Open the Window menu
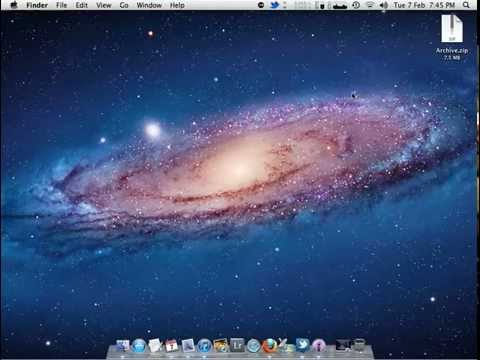Image resolution: width=480 pixels, height=360 pixels. coord(149,5)
